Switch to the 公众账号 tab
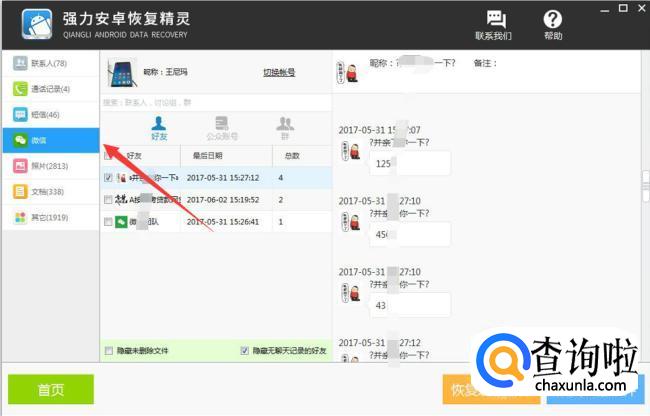The image size is (650, 416). click(222, 128)
